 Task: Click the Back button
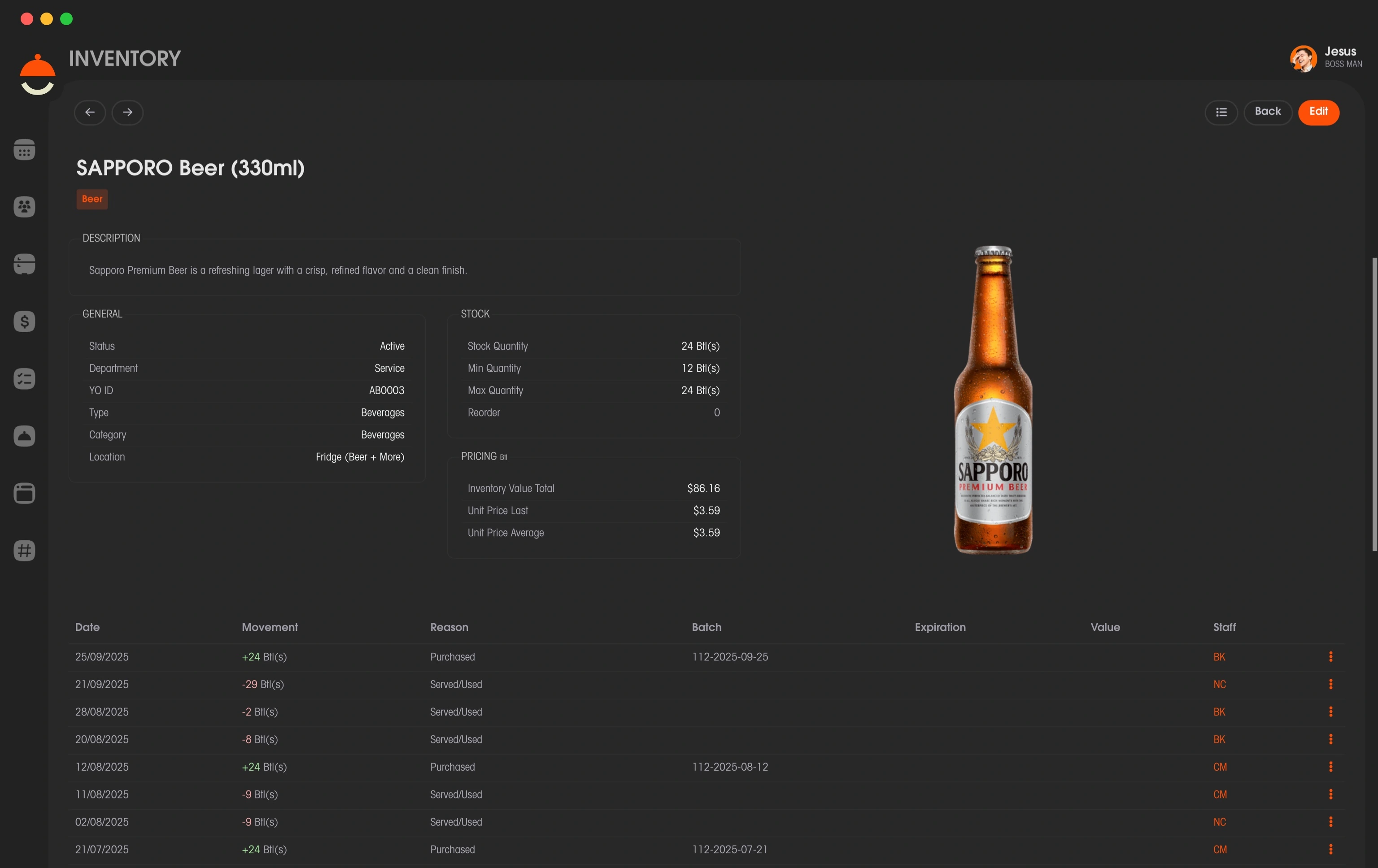coord(1268,112)
